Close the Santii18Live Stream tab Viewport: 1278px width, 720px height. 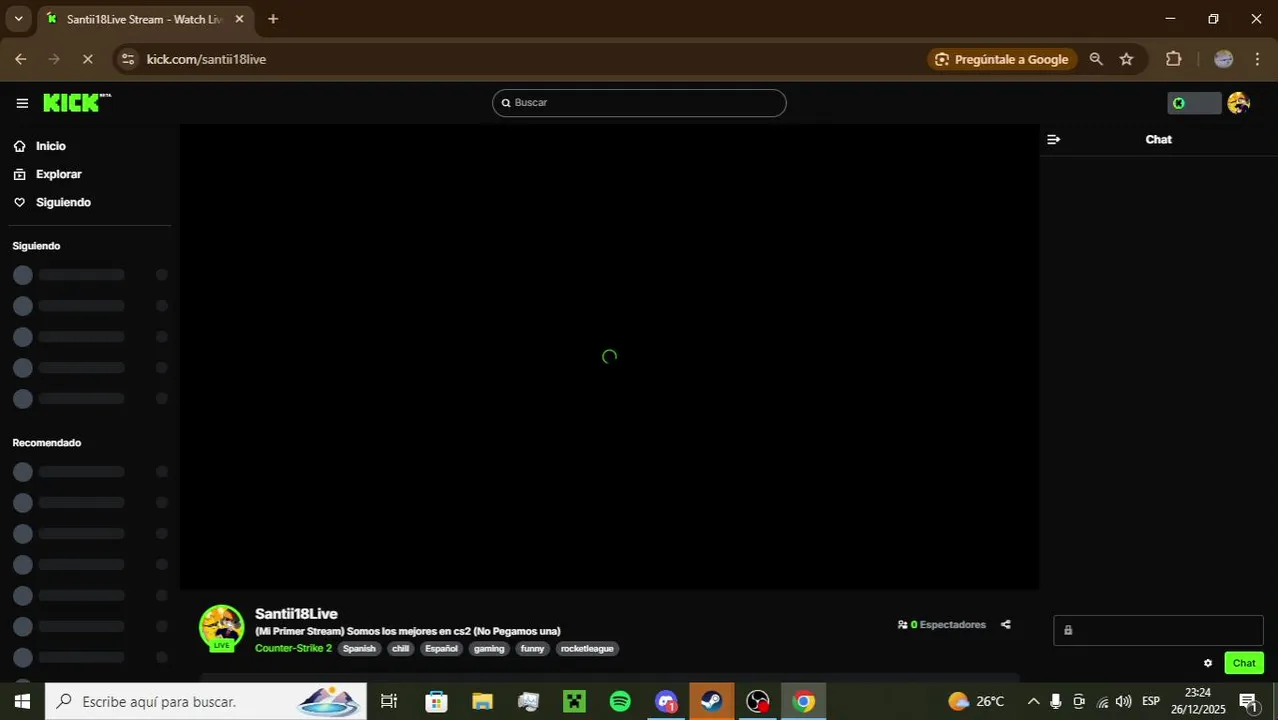pos(239,19)
